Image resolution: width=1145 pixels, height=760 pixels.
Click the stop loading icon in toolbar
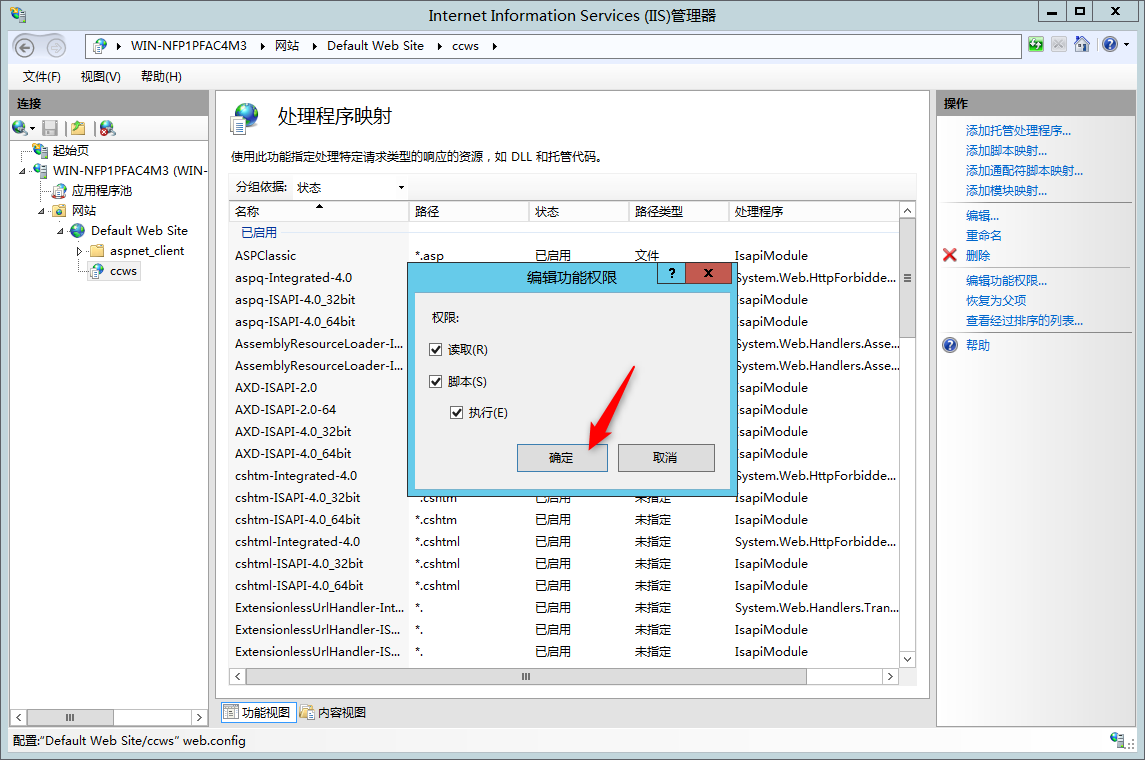(1059, 45)
